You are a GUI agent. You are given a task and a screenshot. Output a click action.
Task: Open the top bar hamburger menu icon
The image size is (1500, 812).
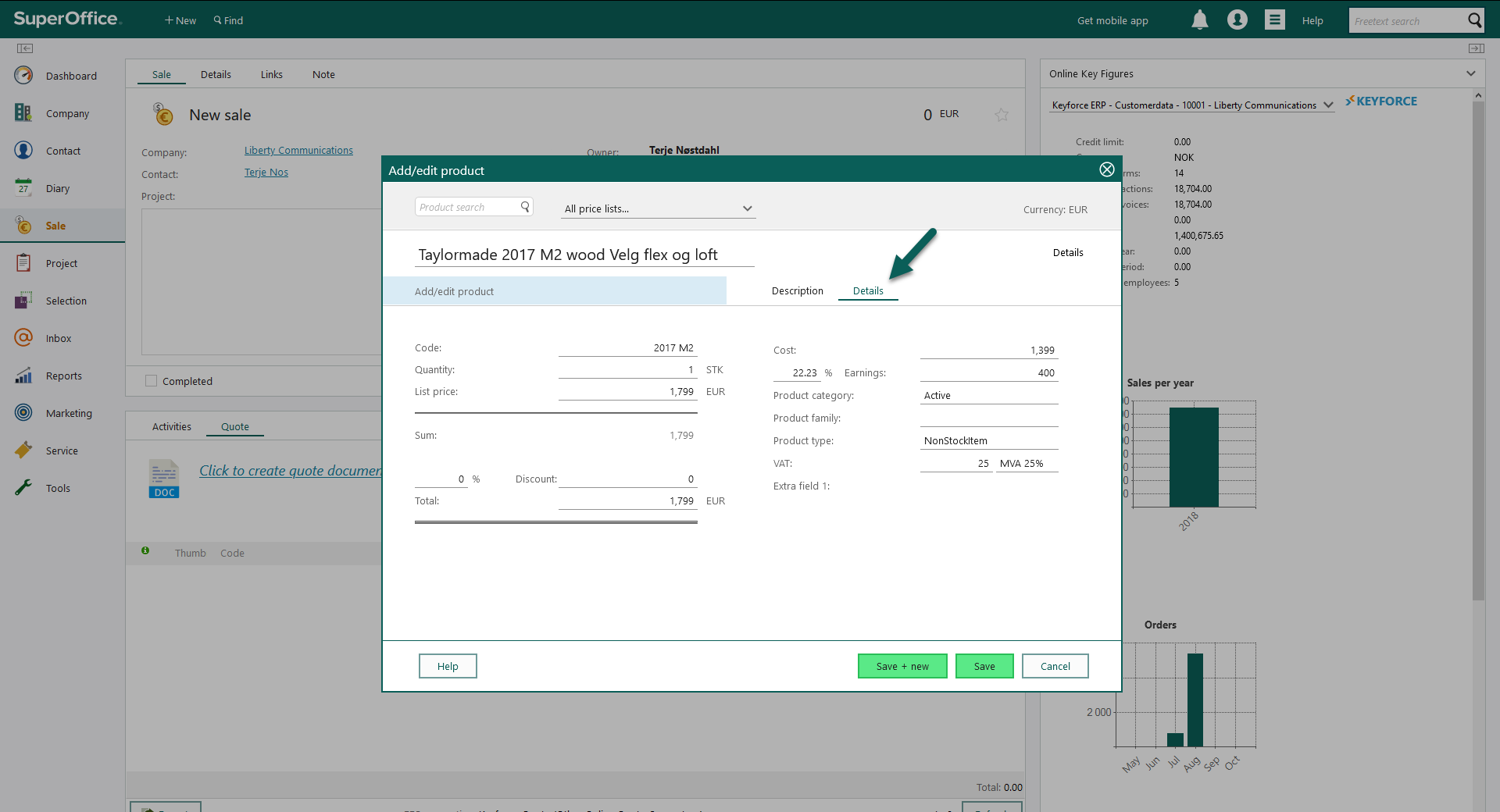click(1275, 20)
